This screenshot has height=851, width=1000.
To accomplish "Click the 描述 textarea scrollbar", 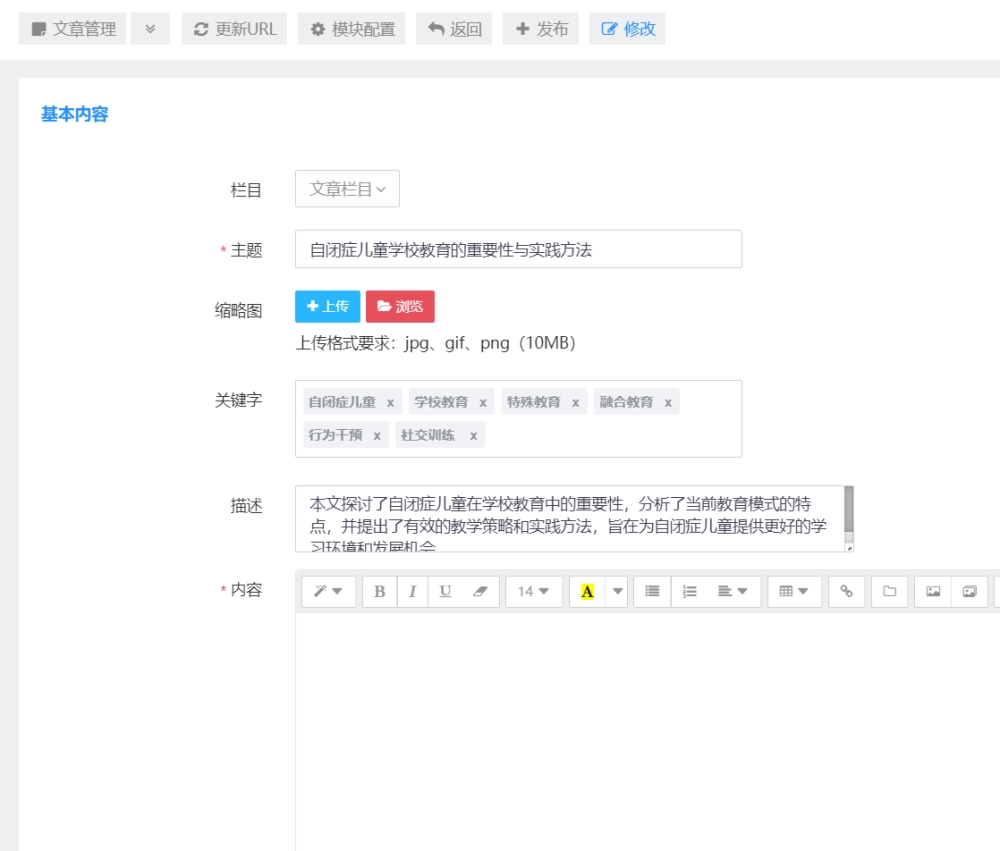I will pyautogui.click(x=849, y=509).
